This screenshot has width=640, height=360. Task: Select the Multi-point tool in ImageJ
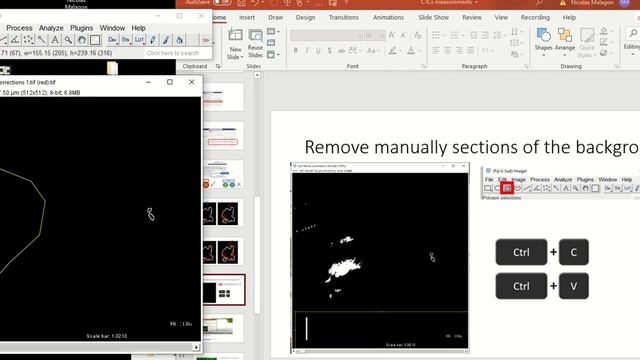(x=28, y=40)
